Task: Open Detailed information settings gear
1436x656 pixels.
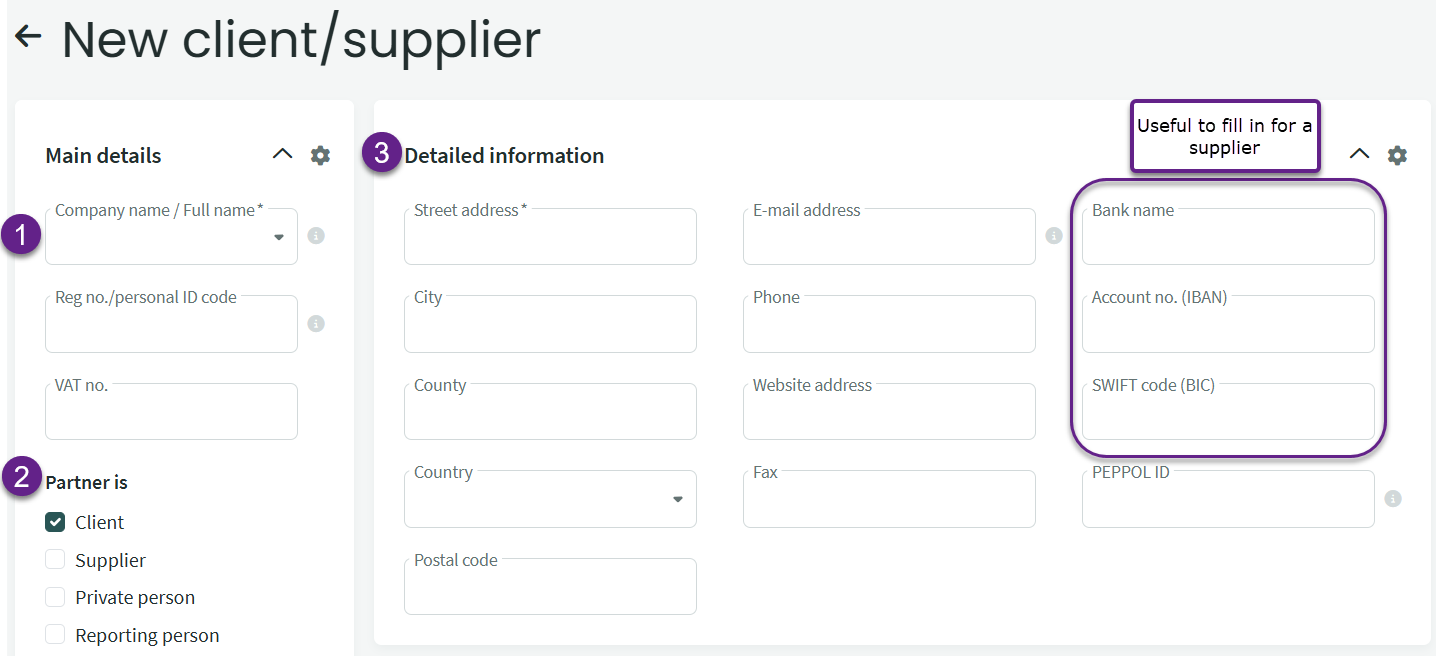Action: click(x=1397, y=155)
